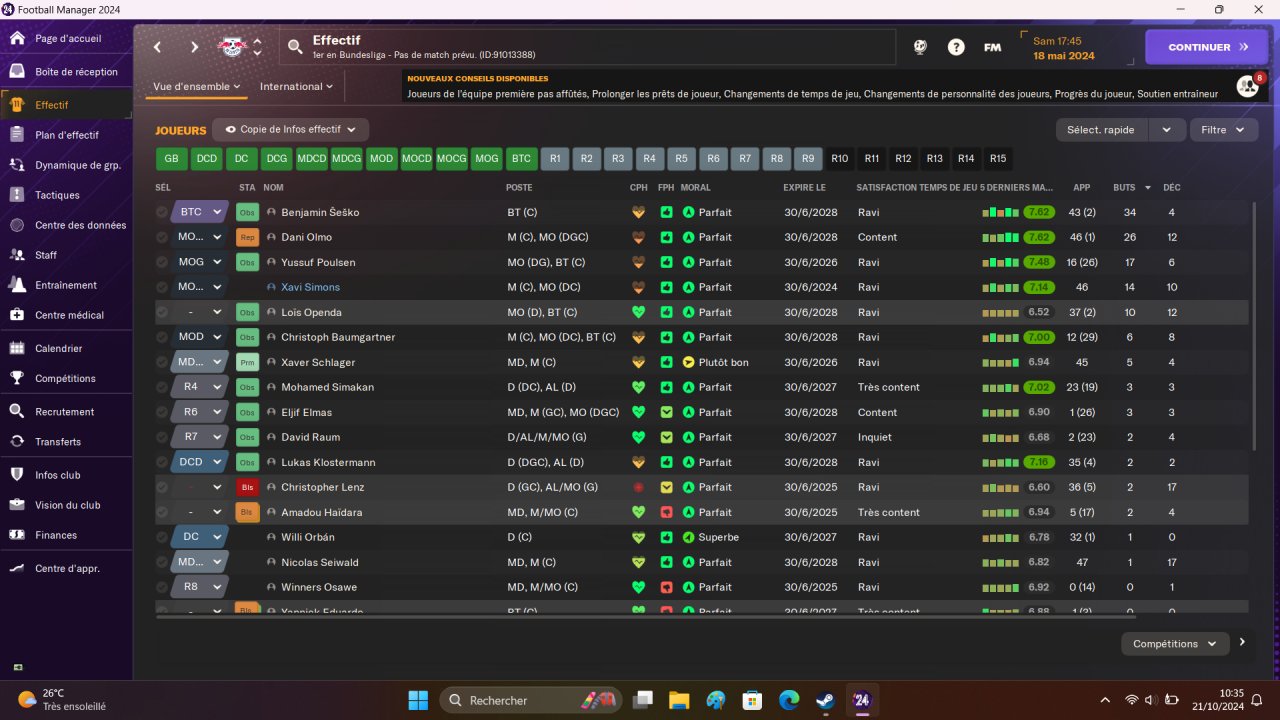Select Yussuf Poulsen's row checkbox
The image size is (1280, 720).
[x=162, y=262]
